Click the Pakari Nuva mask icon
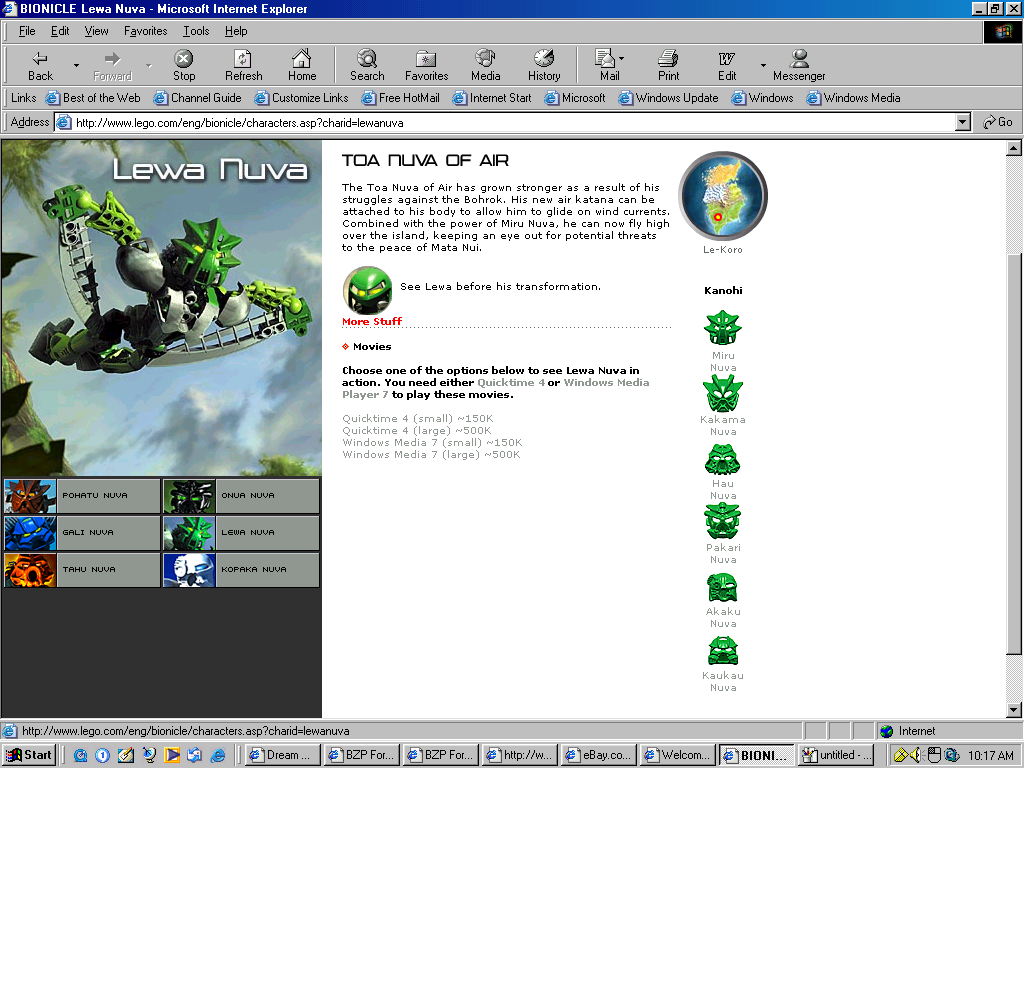Screen dimensions: 1024x1000 click(x=722, y=521)
